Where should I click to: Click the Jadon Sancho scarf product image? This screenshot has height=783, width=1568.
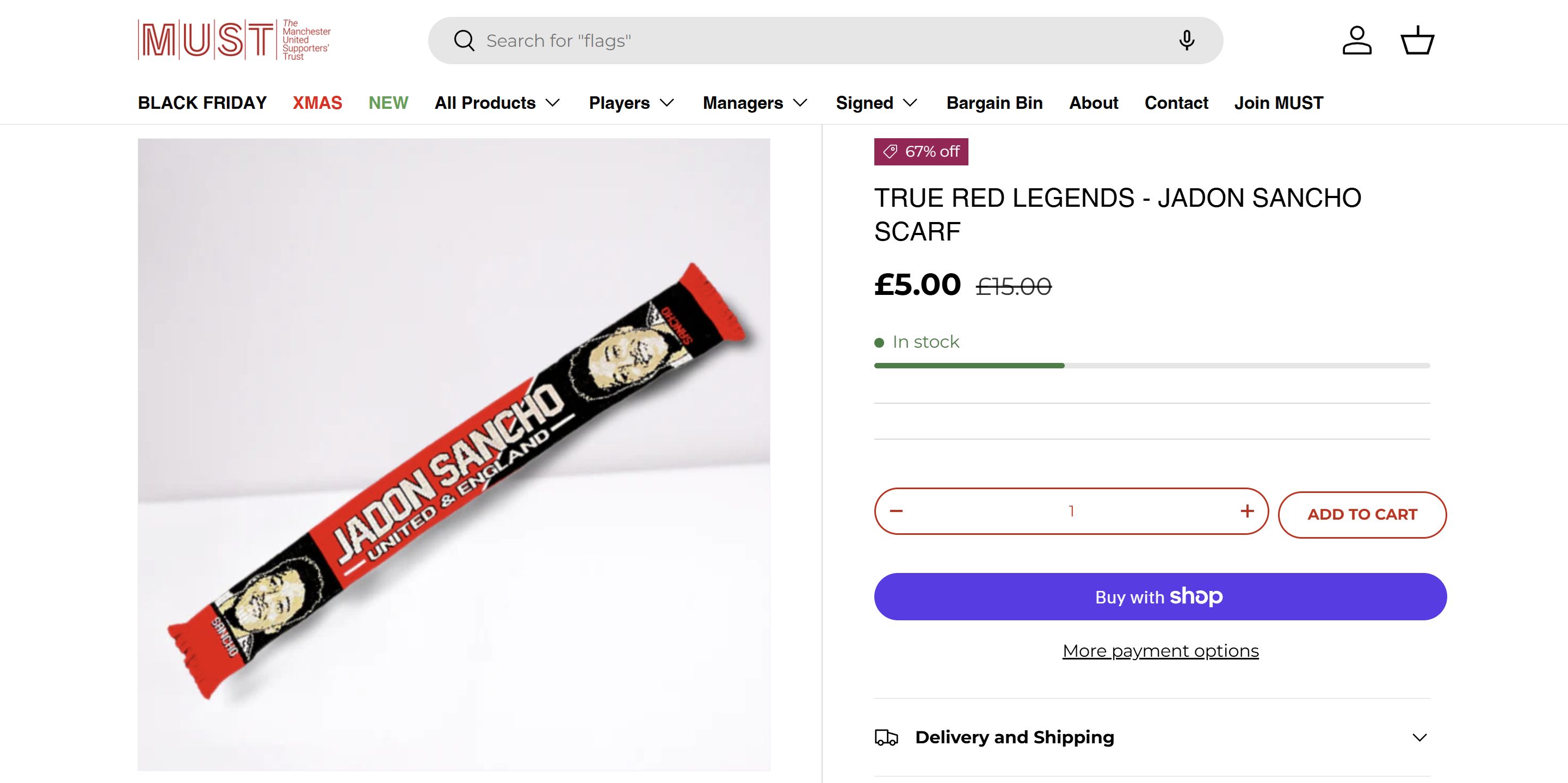pos(453,454)
